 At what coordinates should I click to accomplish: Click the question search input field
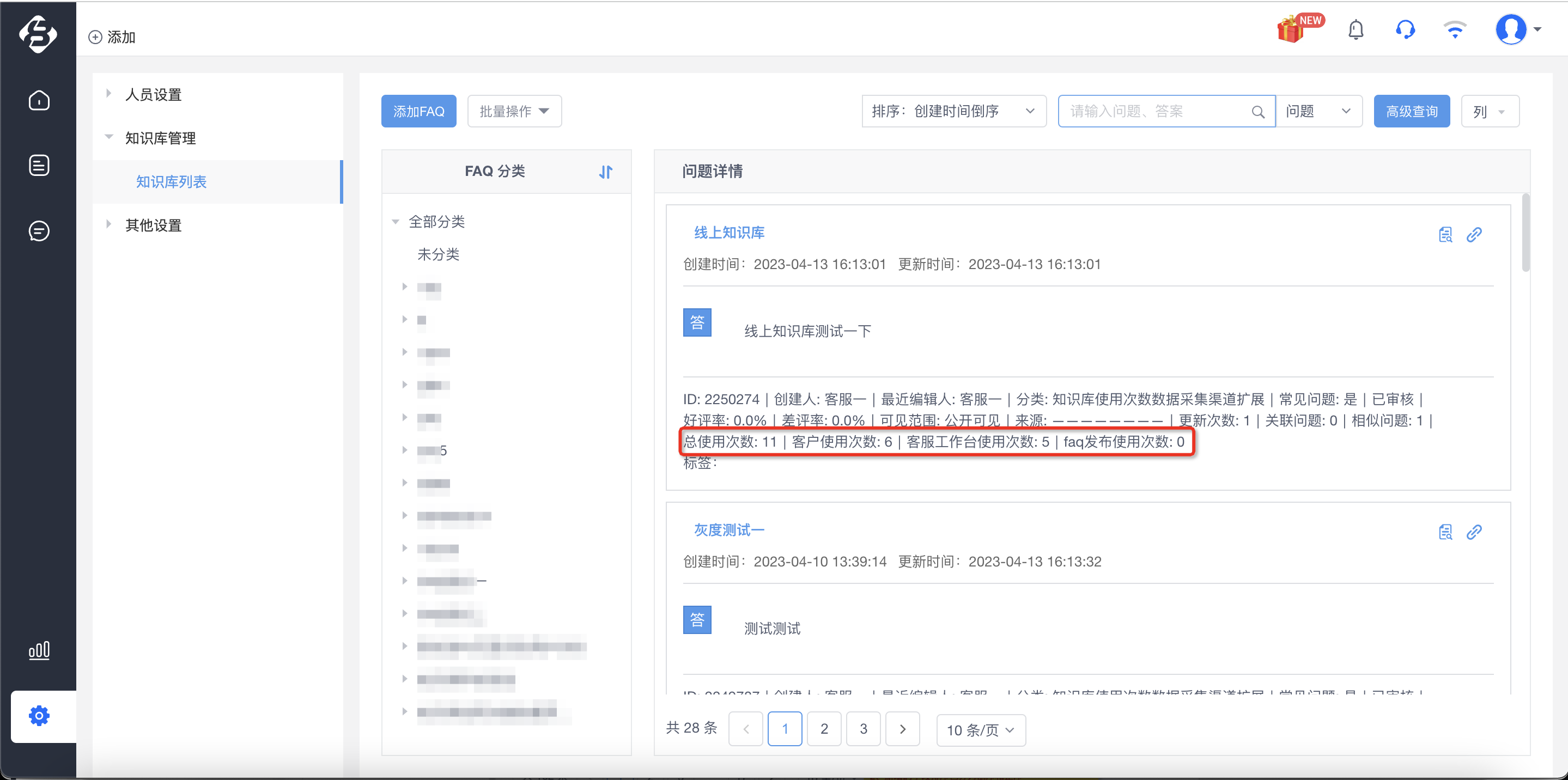pyautogui.click(x=1159, y=111)
